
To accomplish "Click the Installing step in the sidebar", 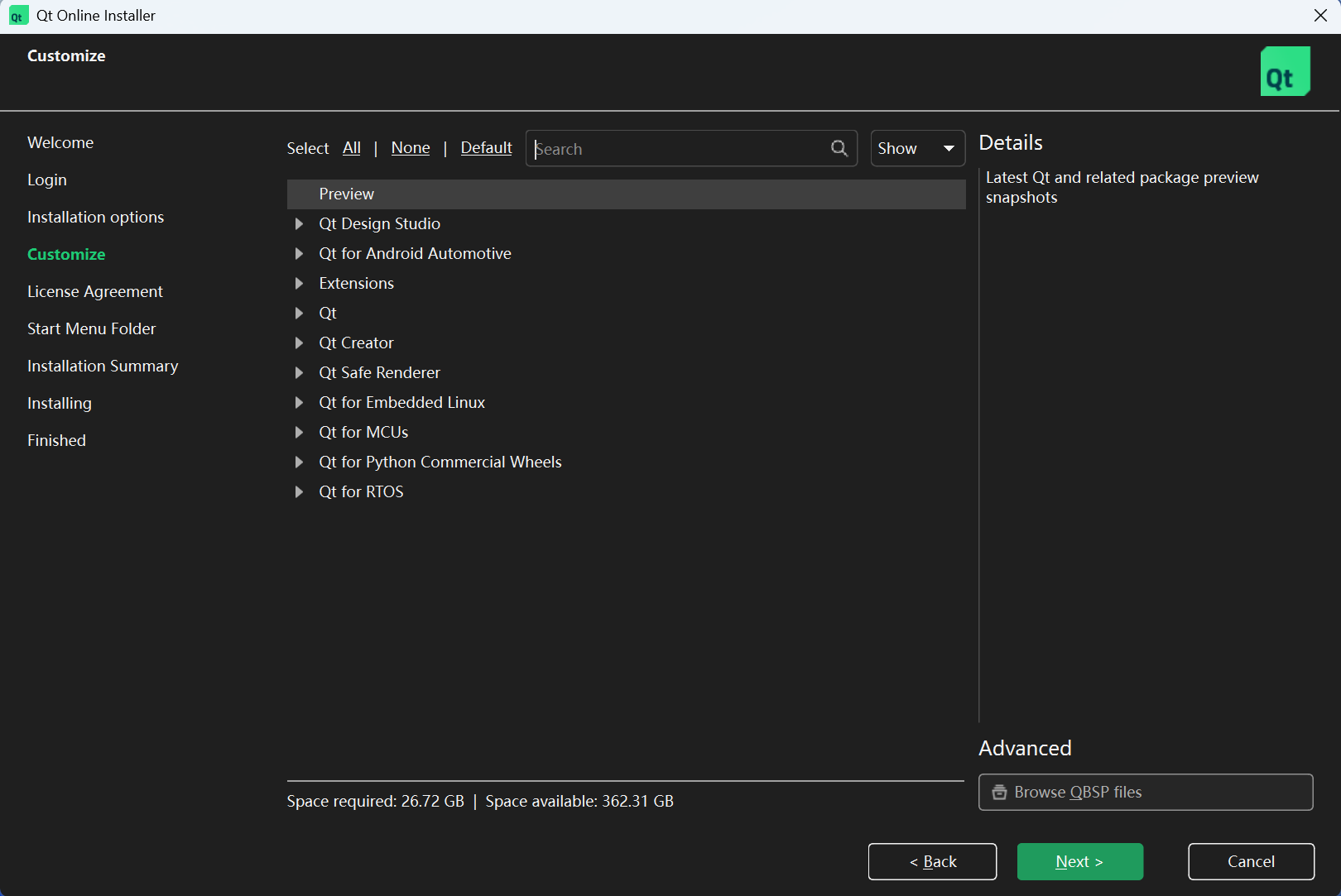I will (x=60, y=403).
